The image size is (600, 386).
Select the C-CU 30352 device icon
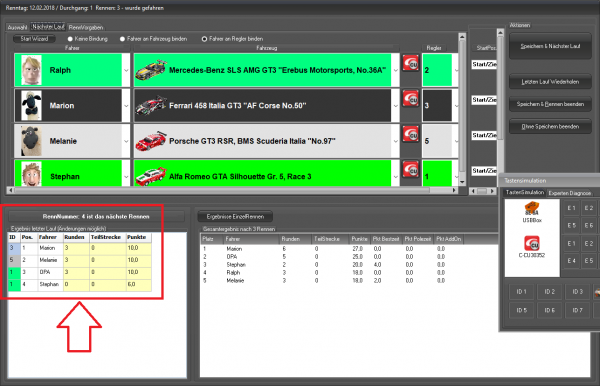[x=532, y=246]
